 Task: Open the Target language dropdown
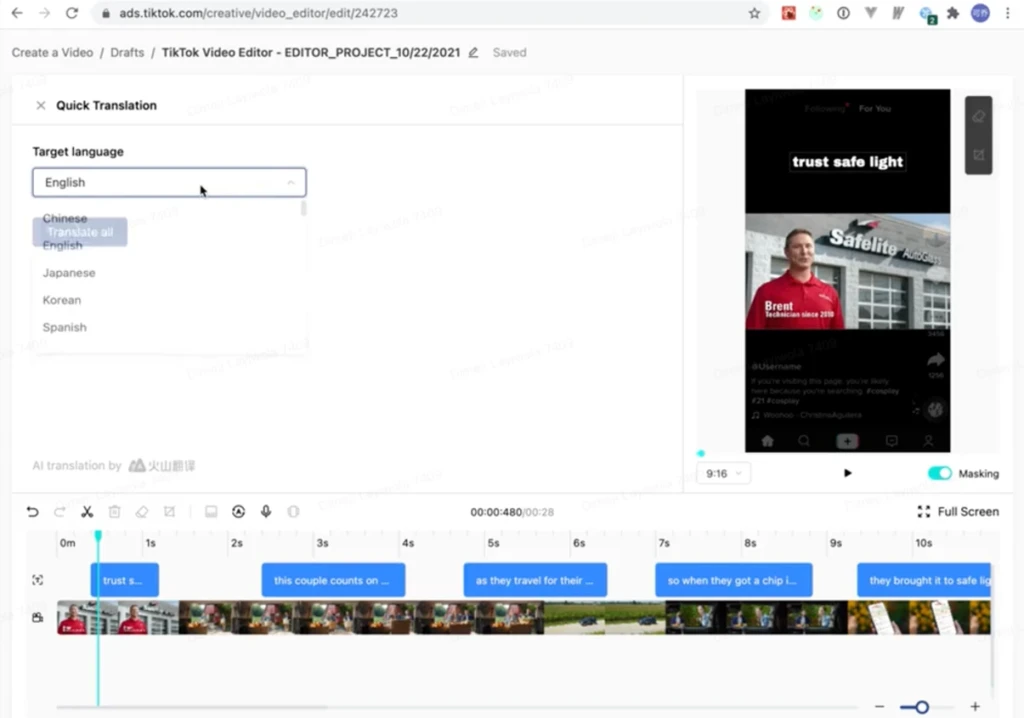point(169,182)
